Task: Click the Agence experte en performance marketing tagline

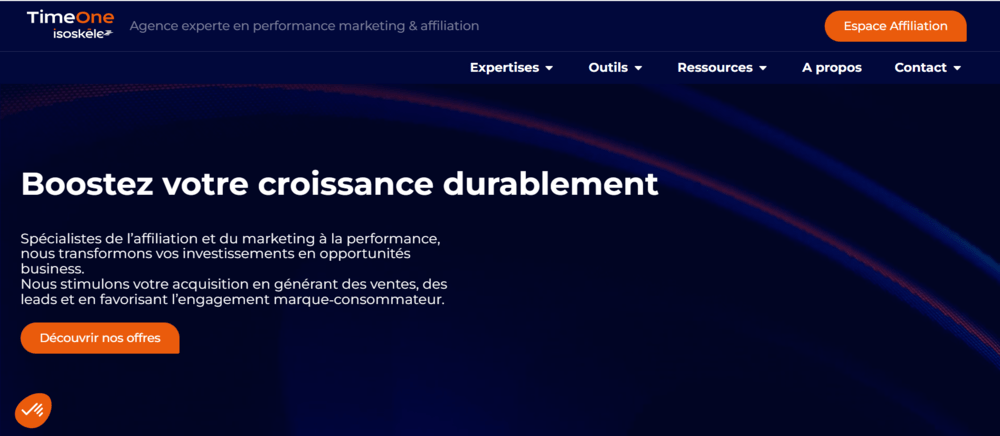Action: (x=304, y=26)
